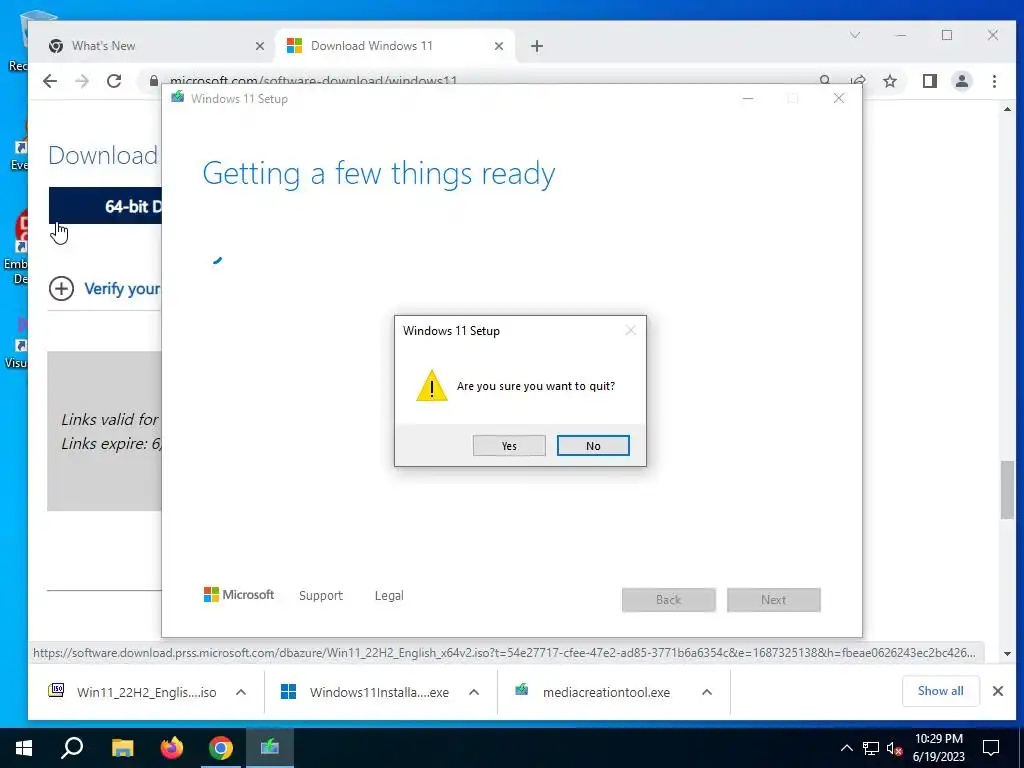The width and height of the screenshot is (1024, 768).
Task: Bookmark this page with the star icon
Action: click(x=889, y=81)
